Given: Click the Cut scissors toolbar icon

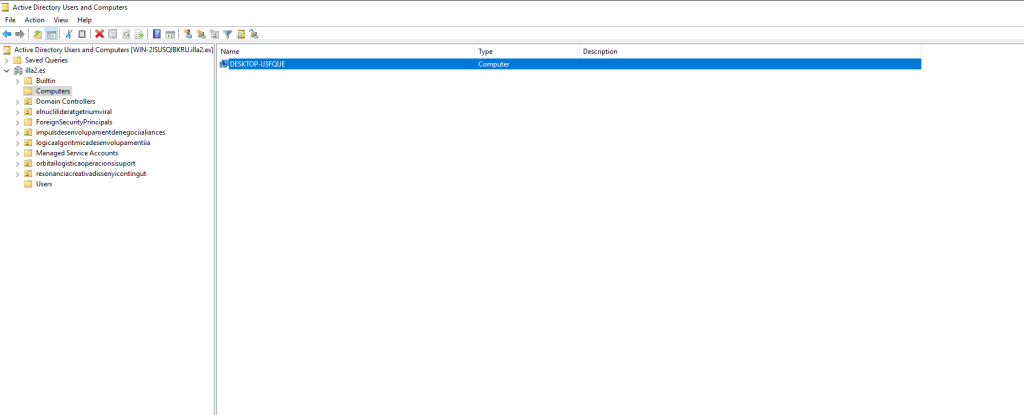Looking at the screenshot, I should click(68, 34).
